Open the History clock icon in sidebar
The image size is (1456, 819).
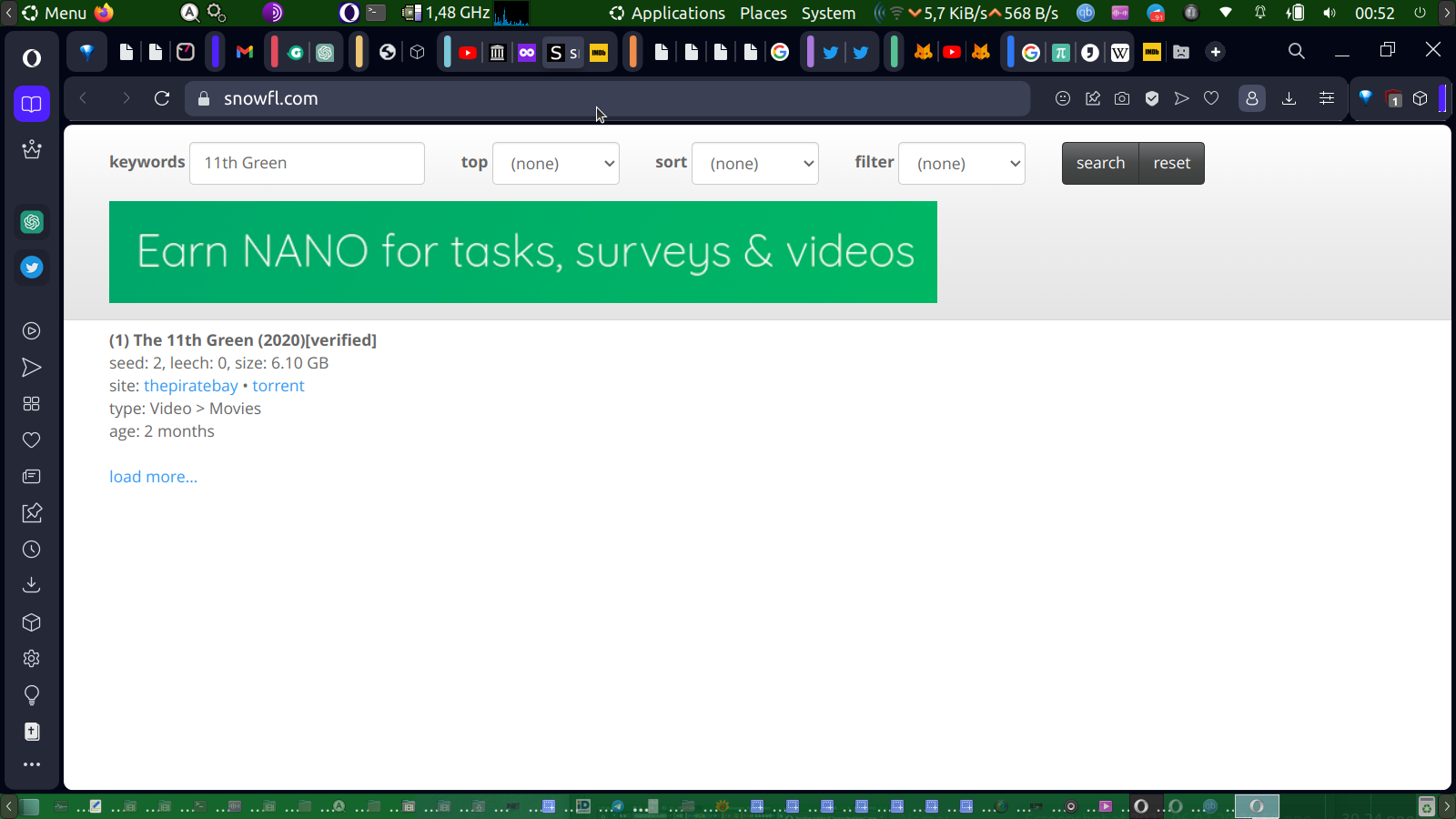pos(32,550)
